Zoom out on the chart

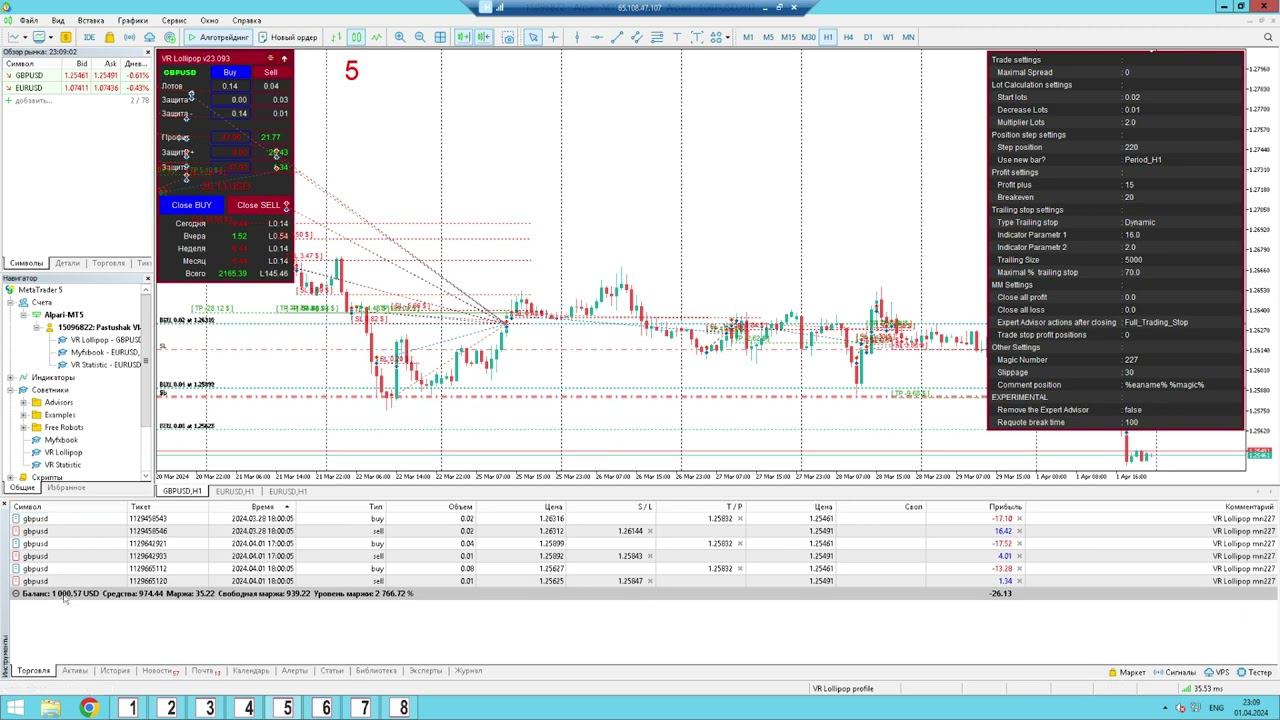click(x=420, y=37)
